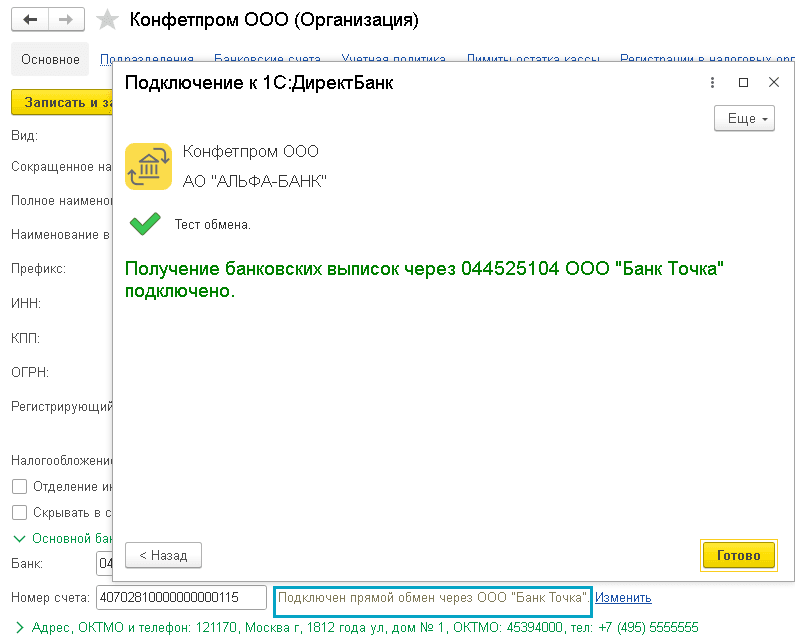Screen dimensions: 795x643
Task: Go forward with the right arrow button
Action: coord(66,20)
